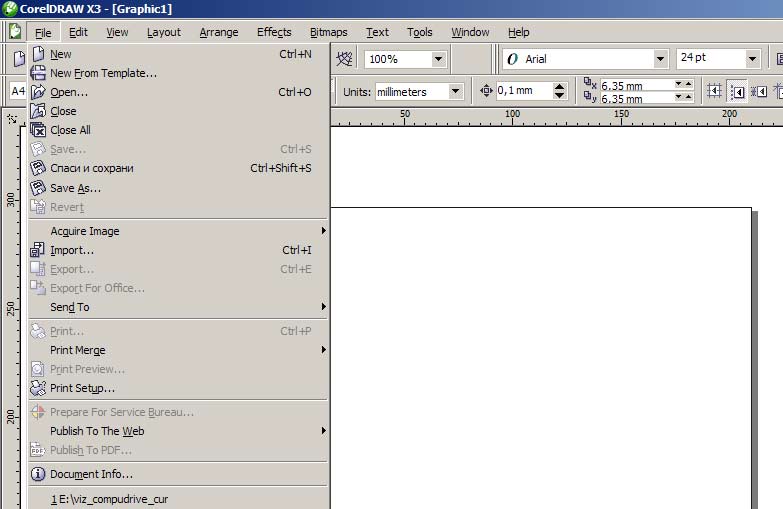
Task: Expand Publish To The Web submenu arrow
Action: [x=324, y=430]
